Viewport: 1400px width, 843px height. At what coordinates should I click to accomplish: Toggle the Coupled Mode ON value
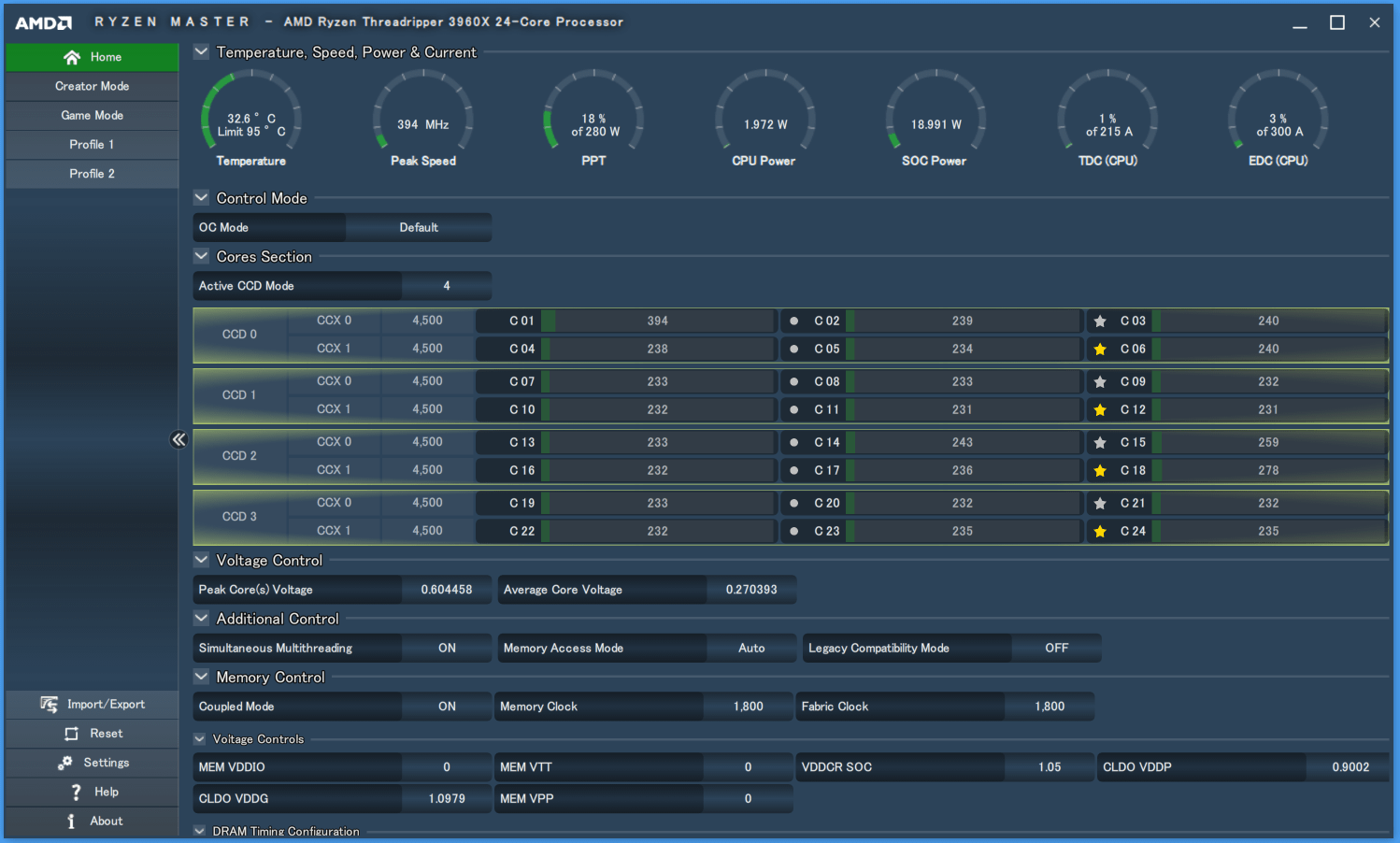(x=447, y=707)
